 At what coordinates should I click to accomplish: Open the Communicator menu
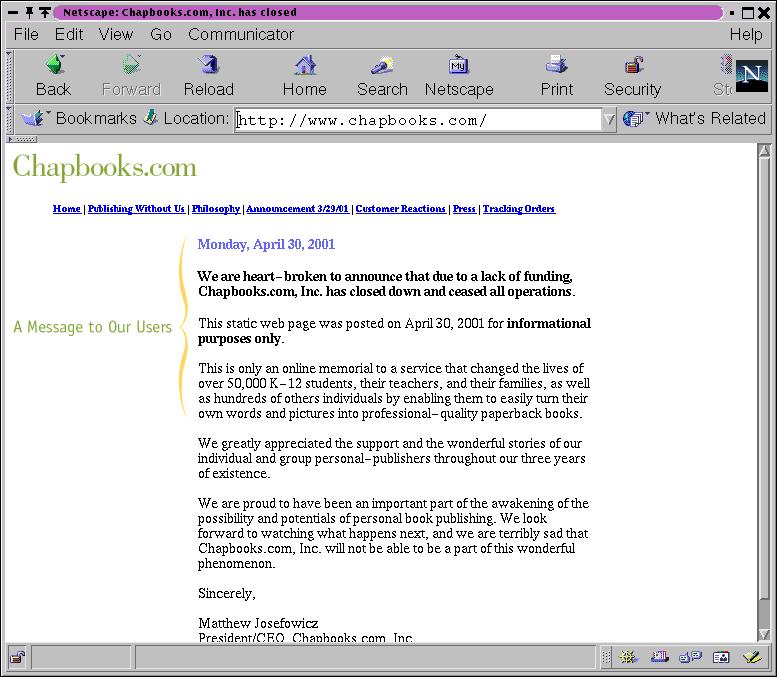click(241, 34)
